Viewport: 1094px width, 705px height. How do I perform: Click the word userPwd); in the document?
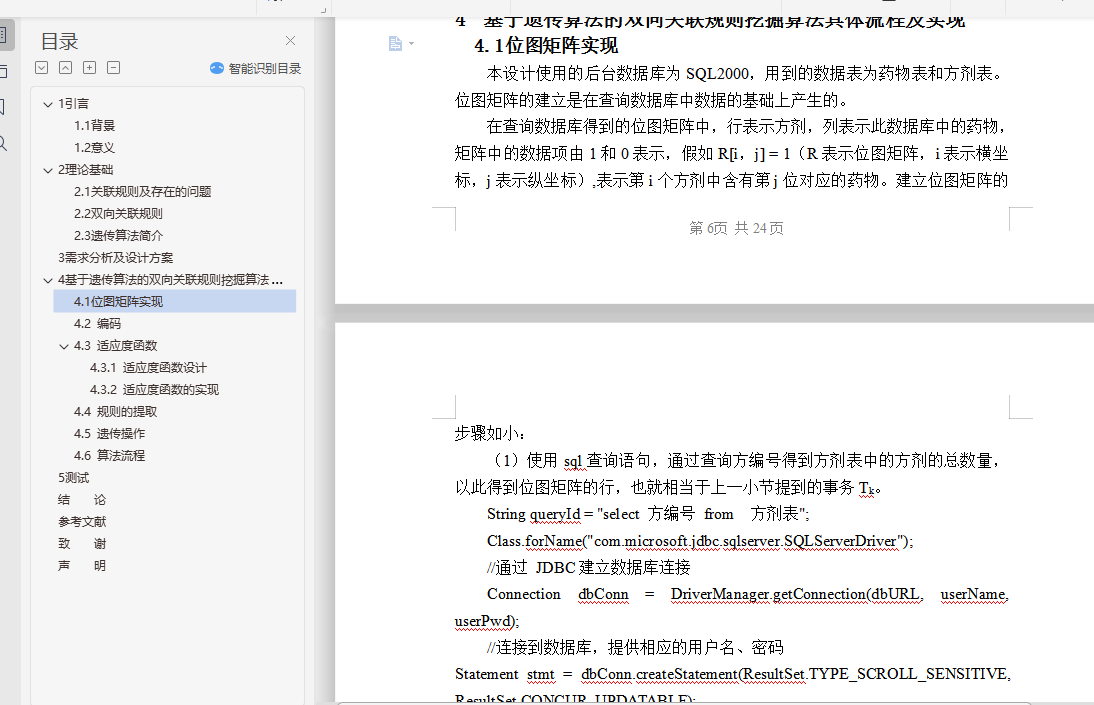click(x=487, y=621)
